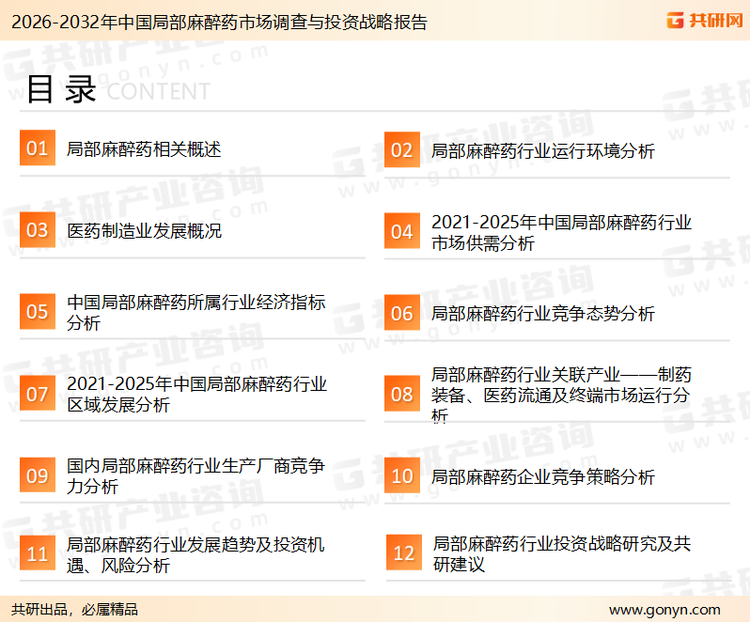The image size is (750, 622).
Task: Click the CONTENT subtitle text
Action: (158, 91)
